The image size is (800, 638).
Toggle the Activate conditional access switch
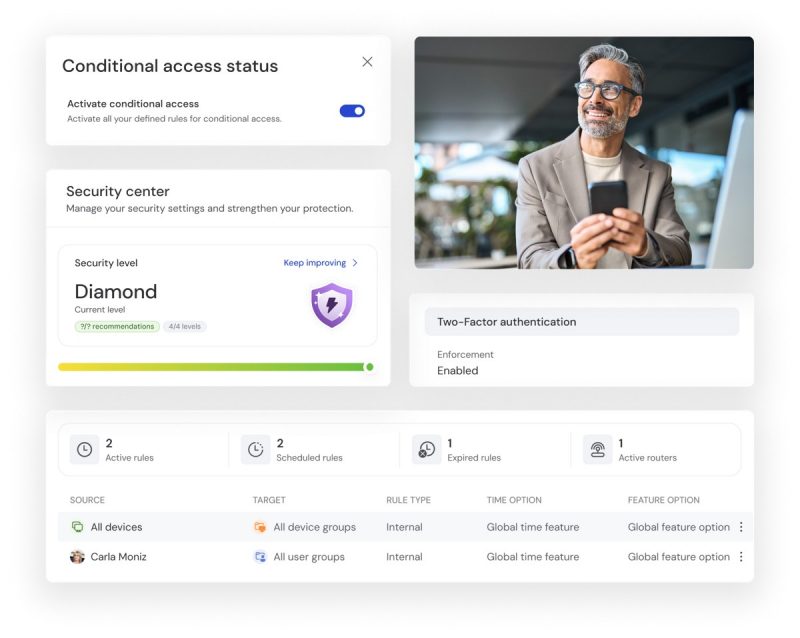[x=352, y=111]
